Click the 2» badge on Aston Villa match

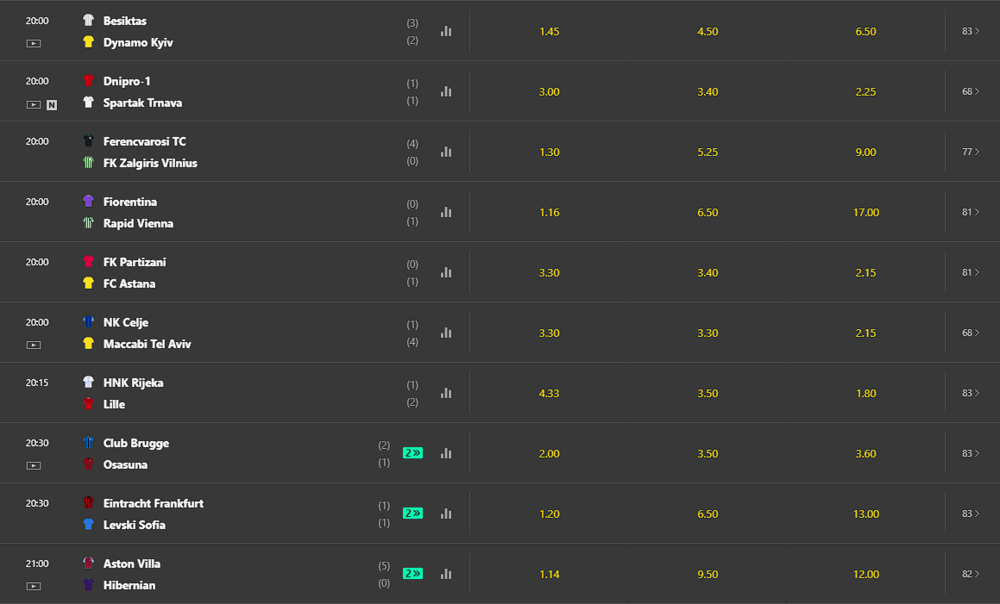(x=413, y=573)
